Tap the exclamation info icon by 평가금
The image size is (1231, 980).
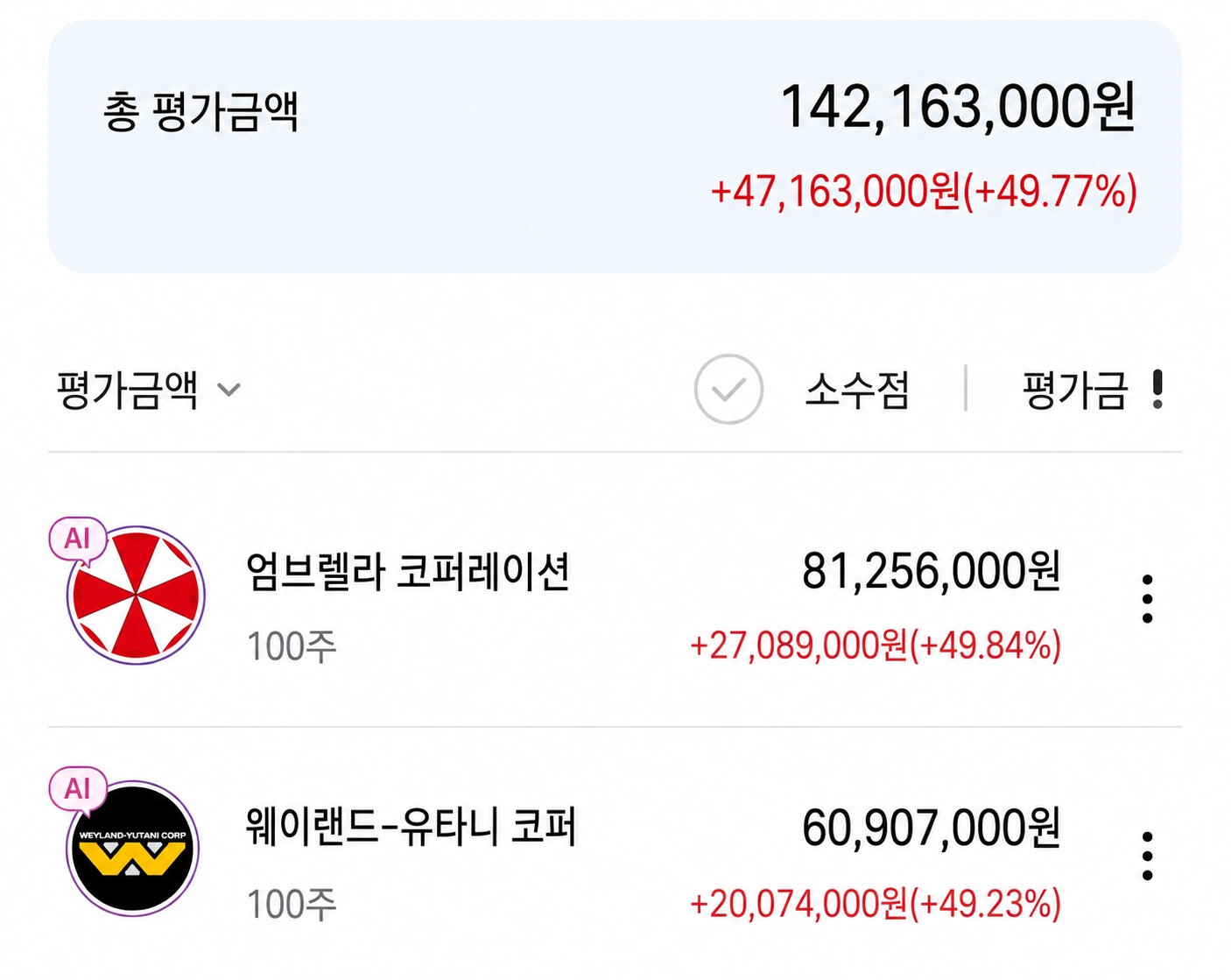1157,390
